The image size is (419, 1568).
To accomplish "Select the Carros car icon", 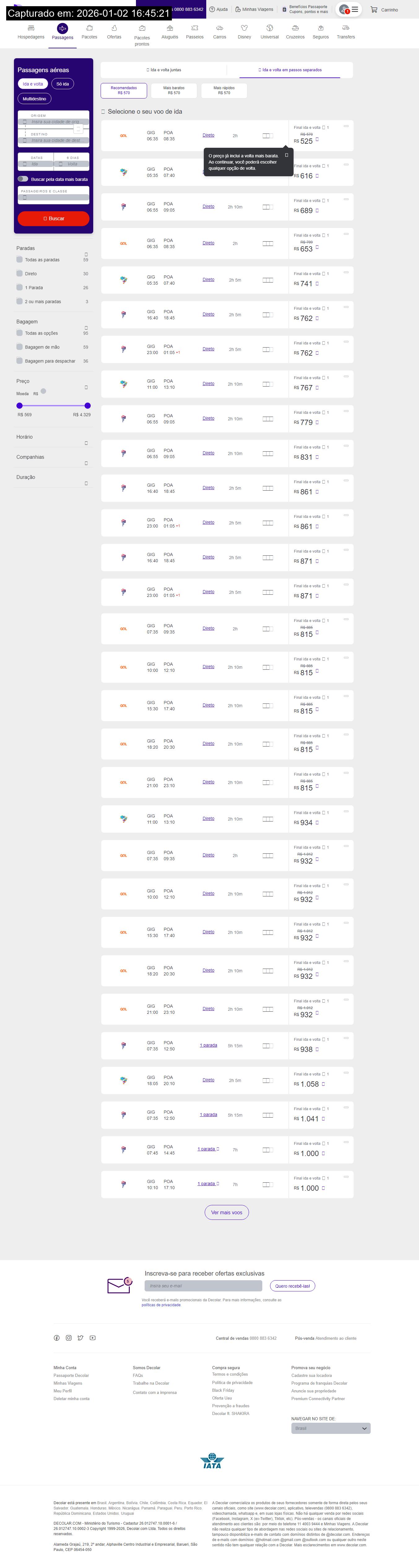I will (220, 28).
